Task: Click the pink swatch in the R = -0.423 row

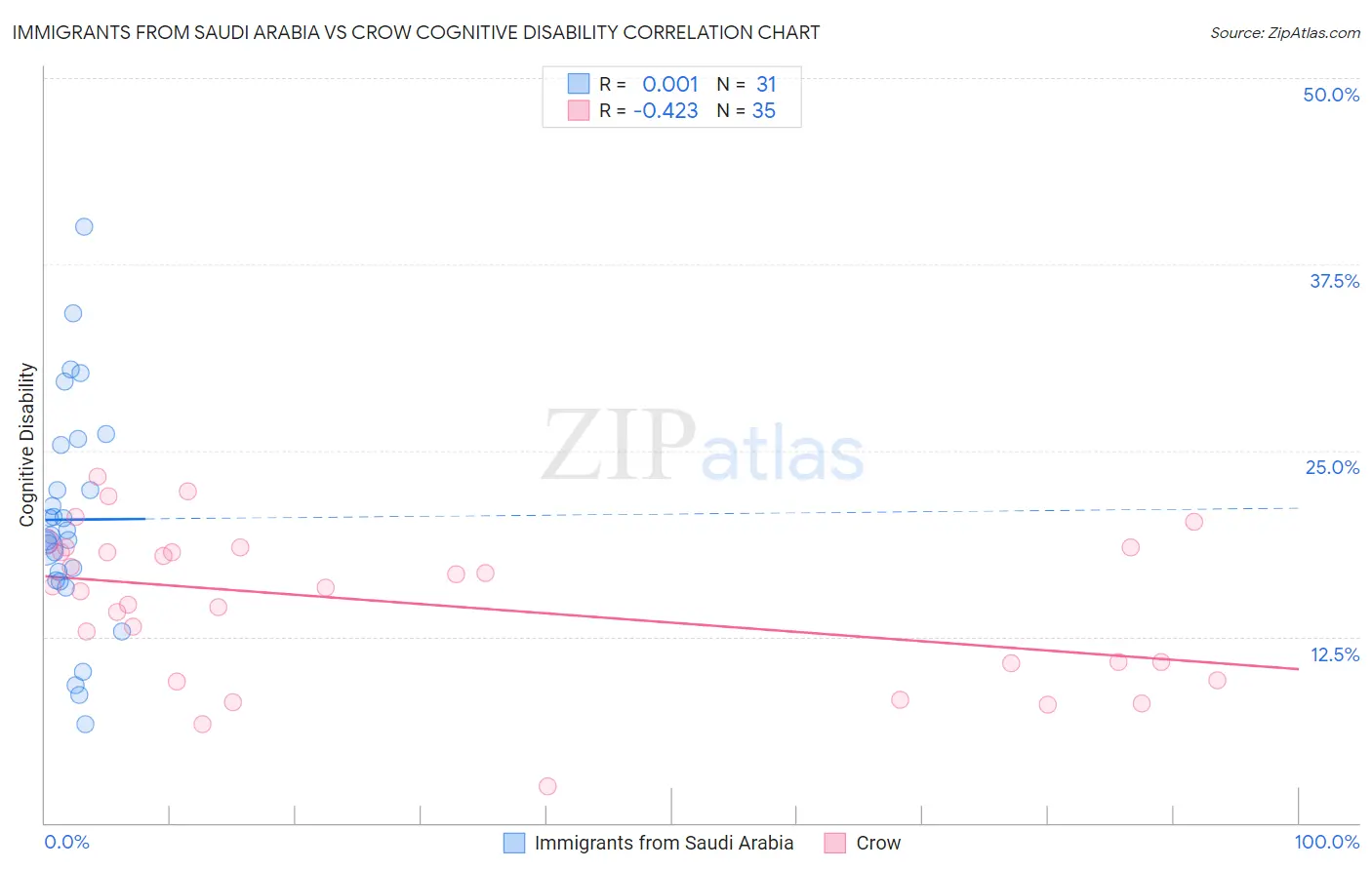Action: point(579,110)
